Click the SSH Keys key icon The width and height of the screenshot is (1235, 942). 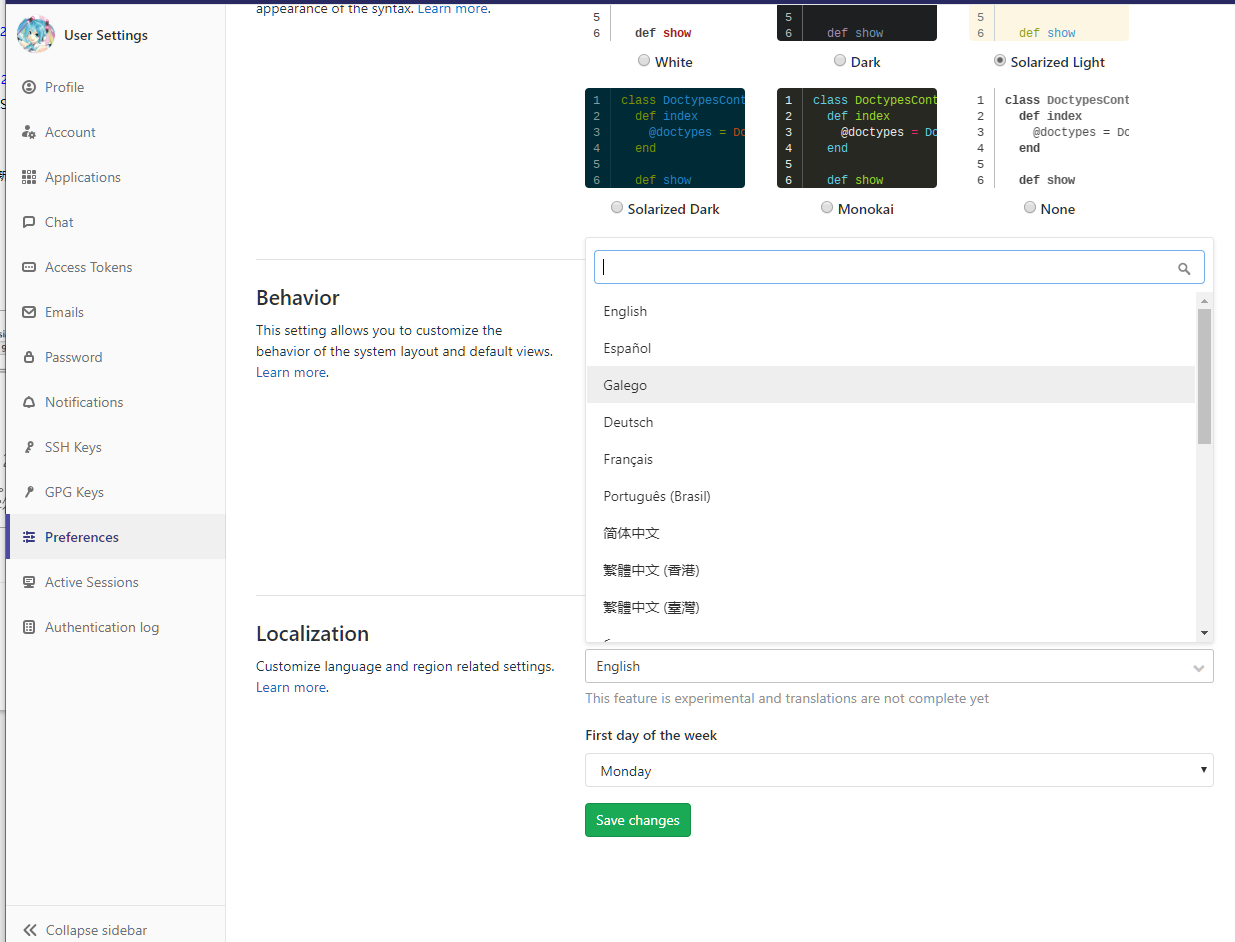tap(29, 447)
